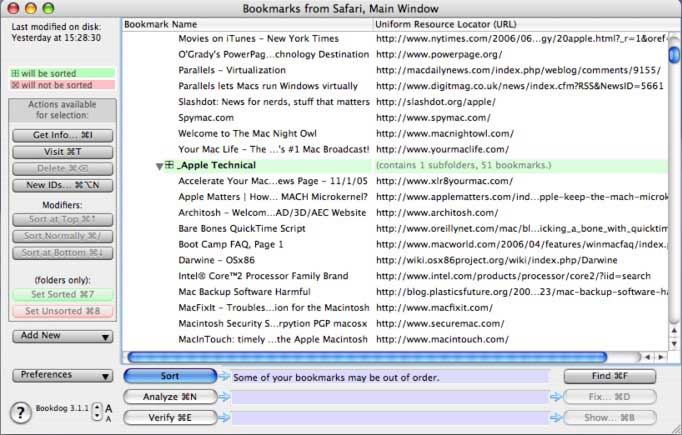This screenshot has height=435, width=682.
Task: Click the Verify button
Action: (x=170, y=418)
